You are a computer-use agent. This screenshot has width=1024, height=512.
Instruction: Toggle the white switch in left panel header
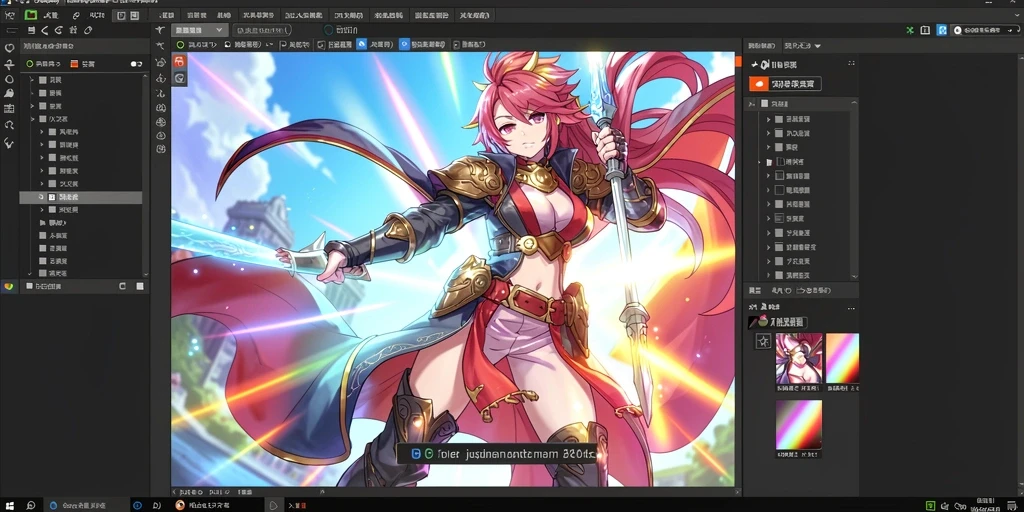[136, 64]
